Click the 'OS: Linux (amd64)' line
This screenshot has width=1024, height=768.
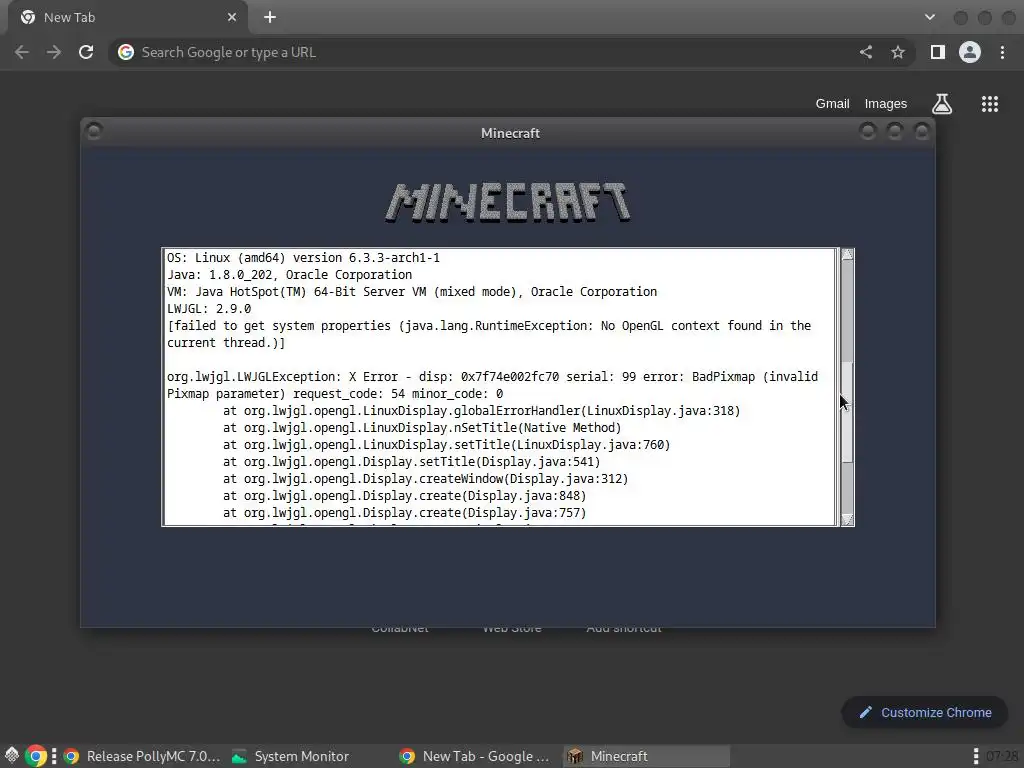tap(304, 258)
